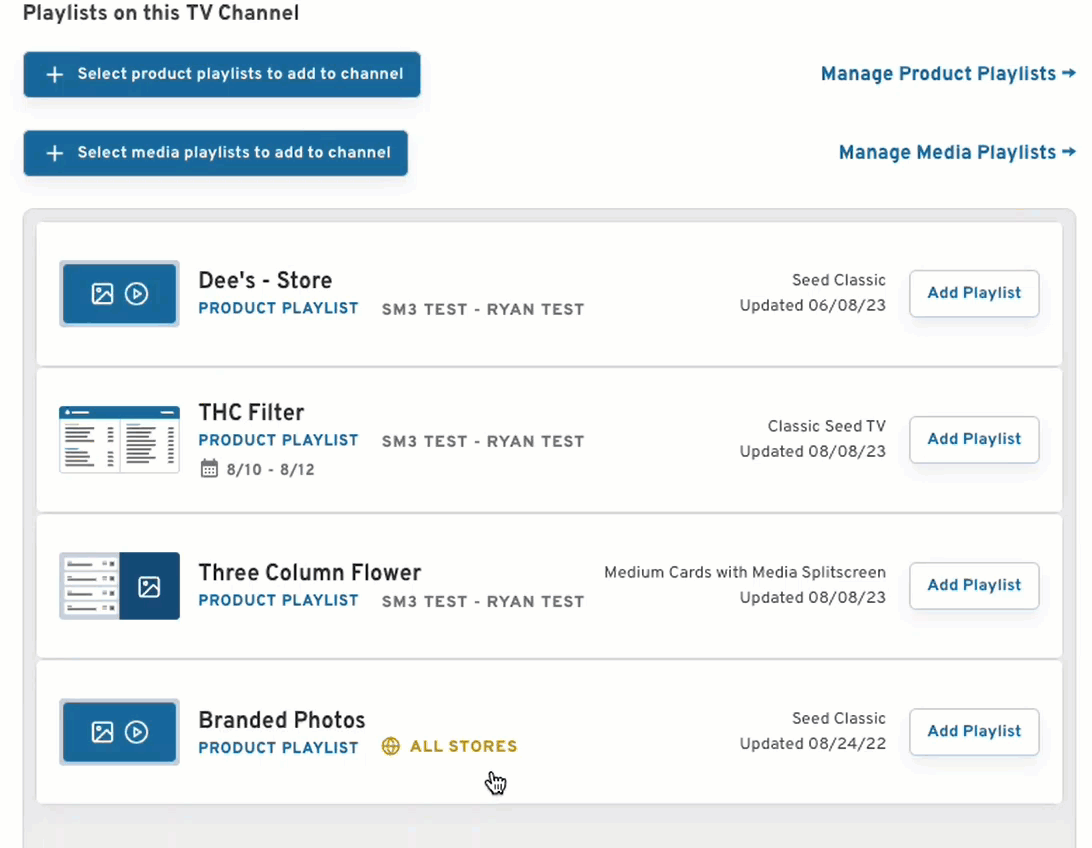Add the THC Filter playlist
The height and width of the screenshot is (848, 1092).
tap(973, 439)
